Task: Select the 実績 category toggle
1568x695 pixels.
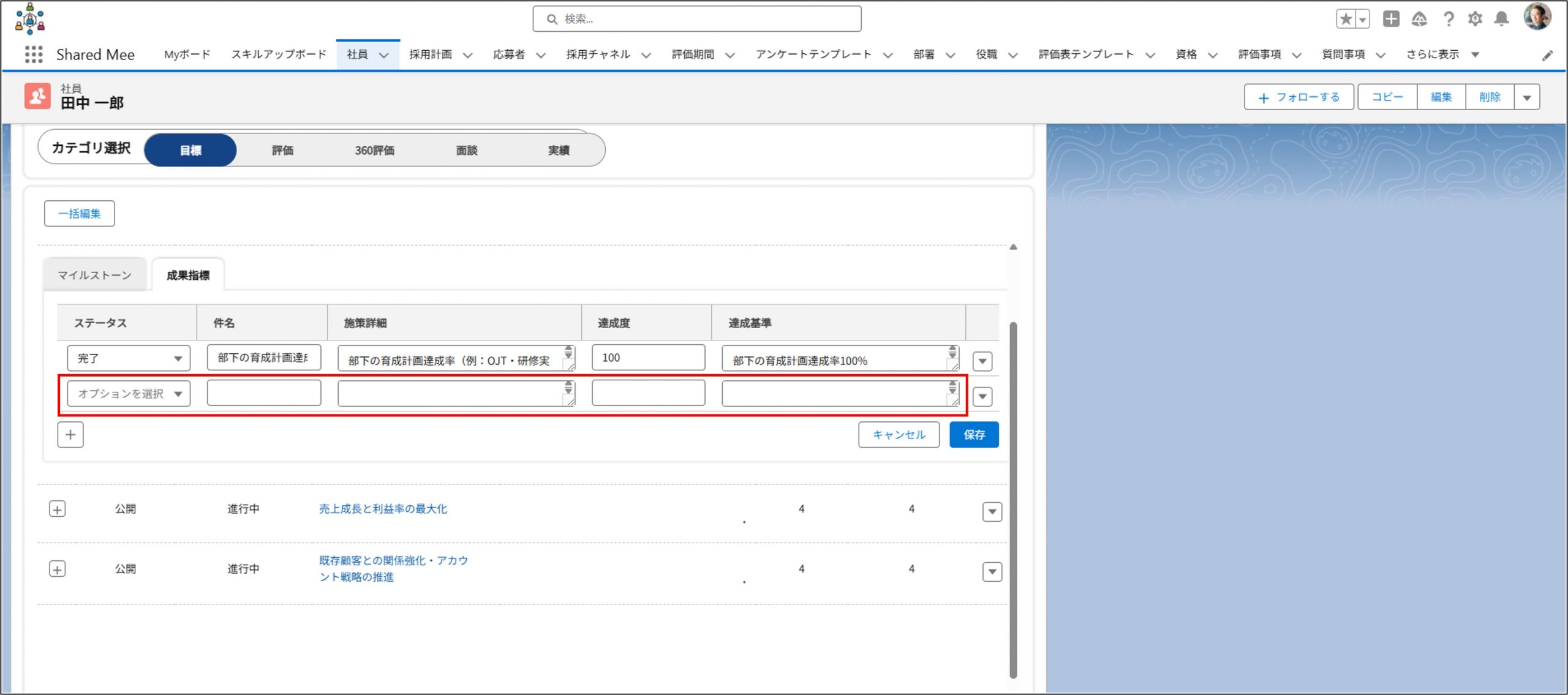Action: tap(558, 151)
